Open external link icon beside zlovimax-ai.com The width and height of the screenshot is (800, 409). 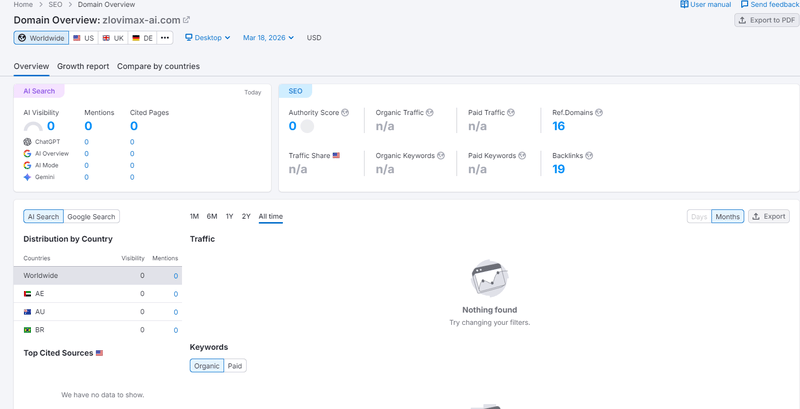click(x=186, y=20)
